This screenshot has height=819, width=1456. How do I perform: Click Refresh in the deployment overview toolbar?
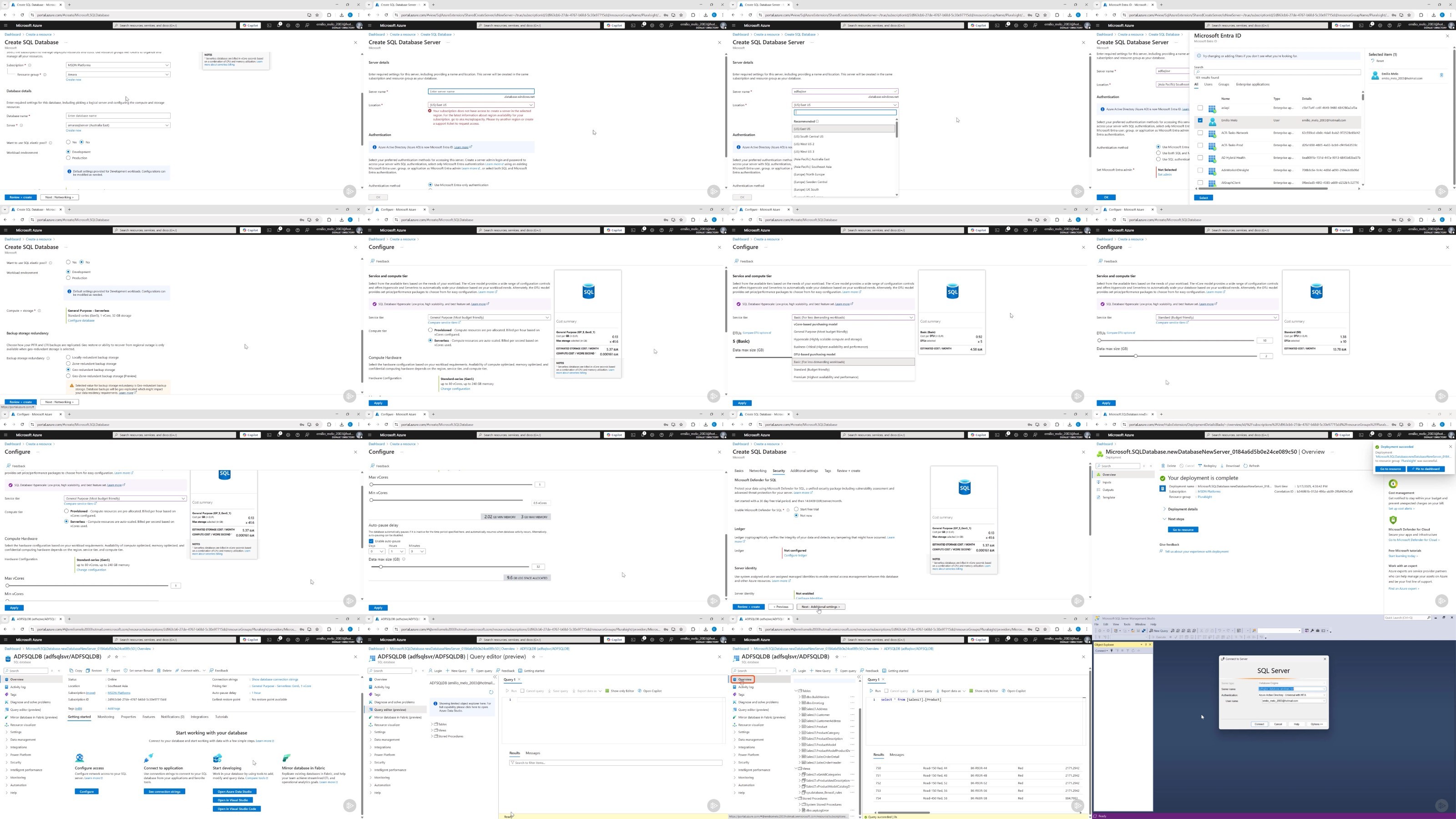[x=1252, y=466]
